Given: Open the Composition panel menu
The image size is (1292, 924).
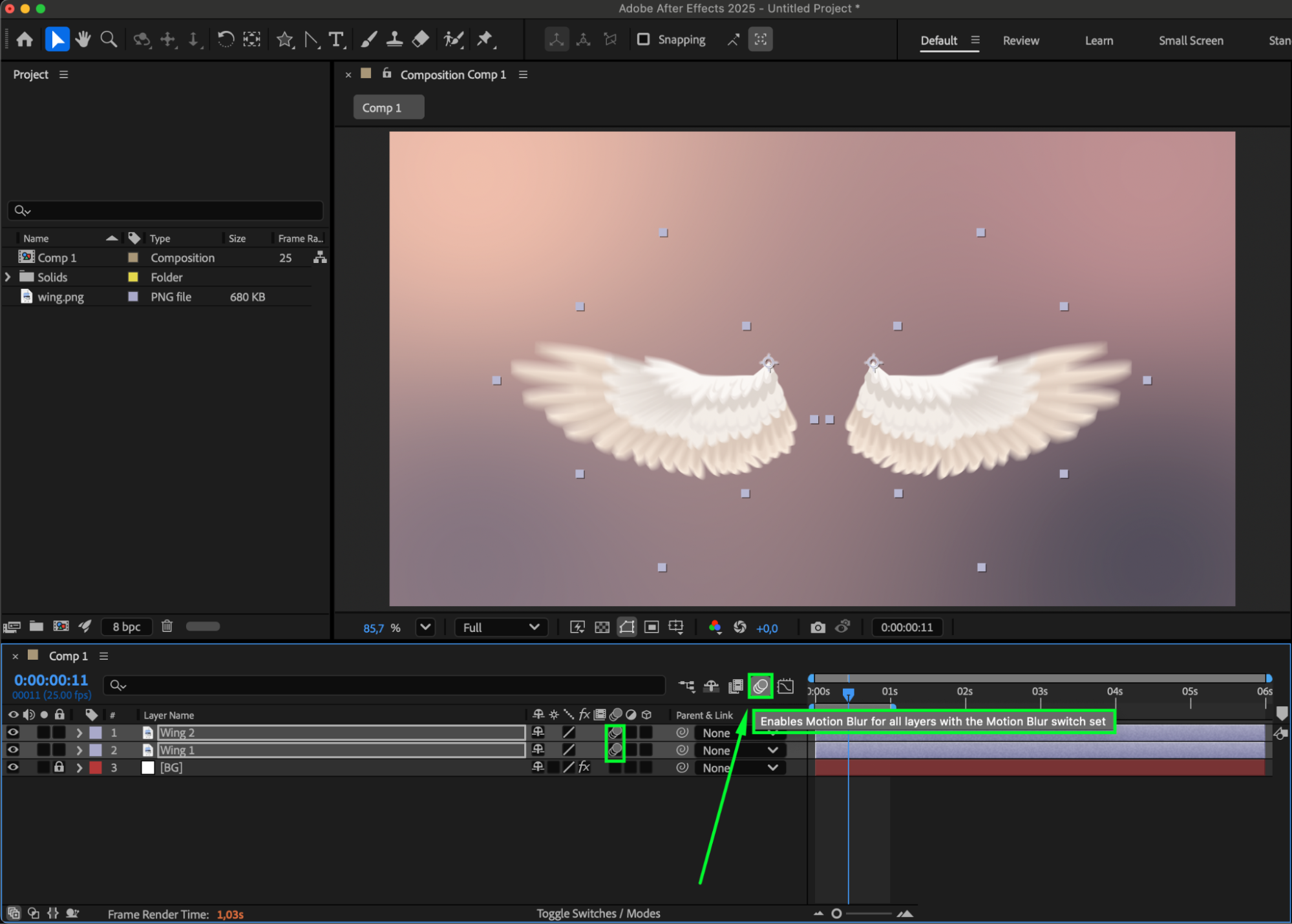Looking at the screenshot, I should coord(523,74).
